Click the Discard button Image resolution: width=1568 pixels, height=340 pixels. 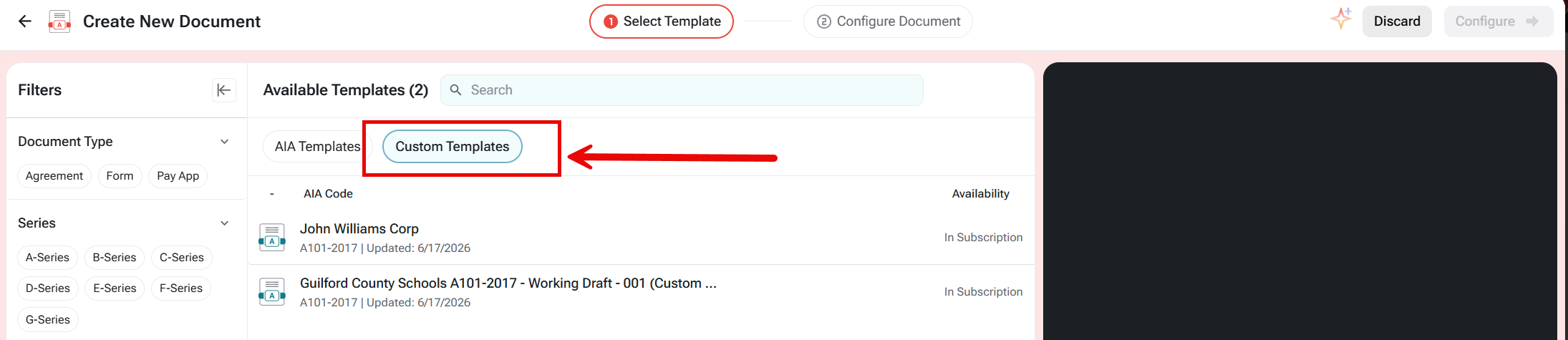pos(1397,21)
